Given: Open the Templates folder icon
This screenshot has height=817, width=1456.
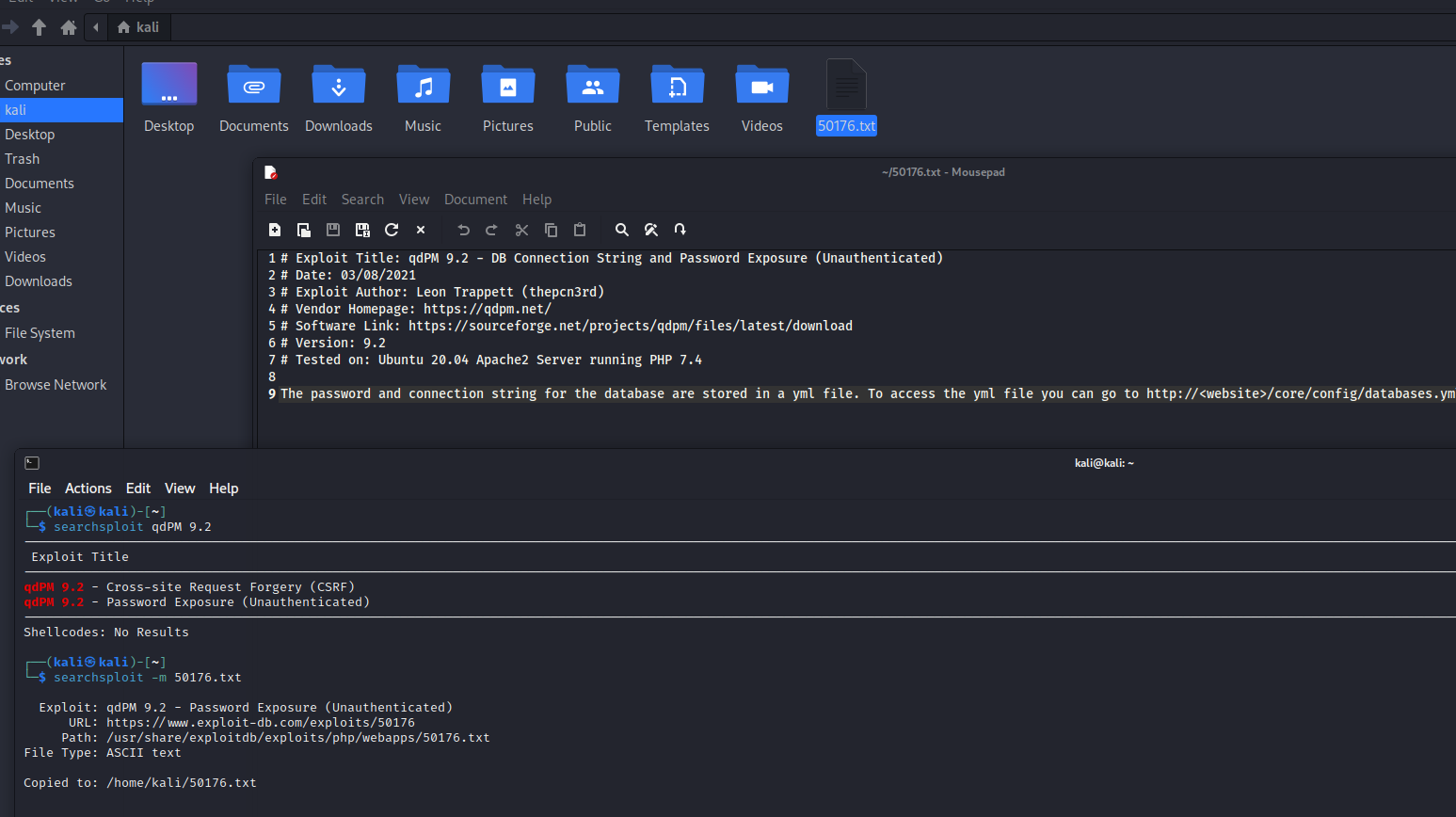Looking at the screenshot, I should (x=678, y=85).
